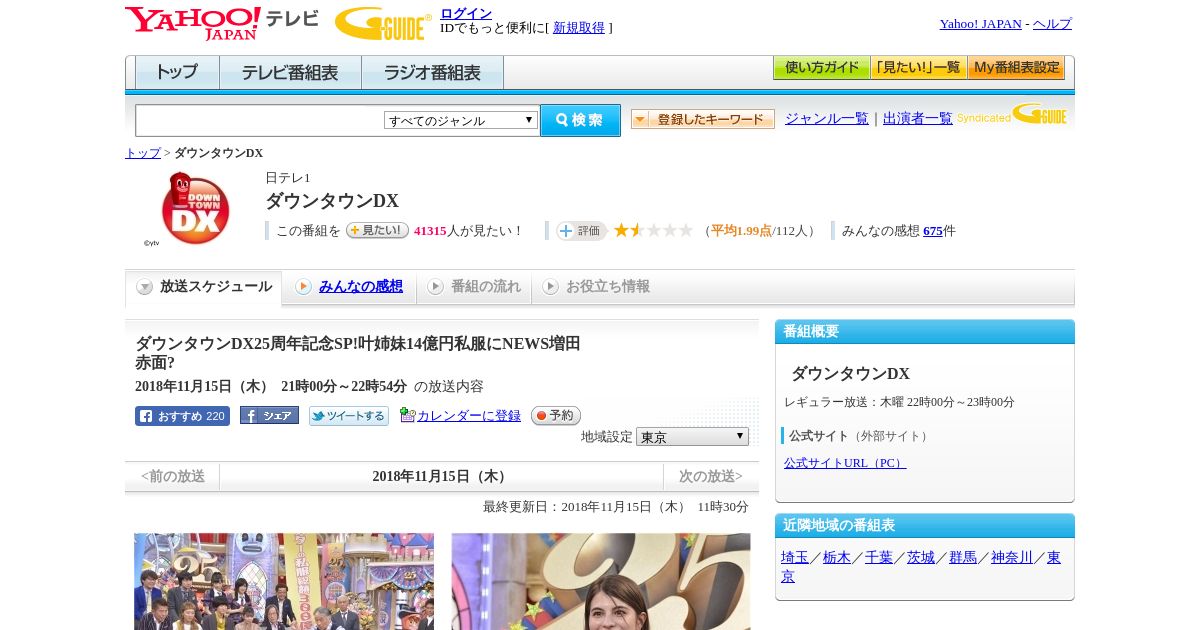Go to <前の放送 previous broadcast
The width and height of the screenshot is (1200, 630).
pyautogui.click(x=173, y=477)
